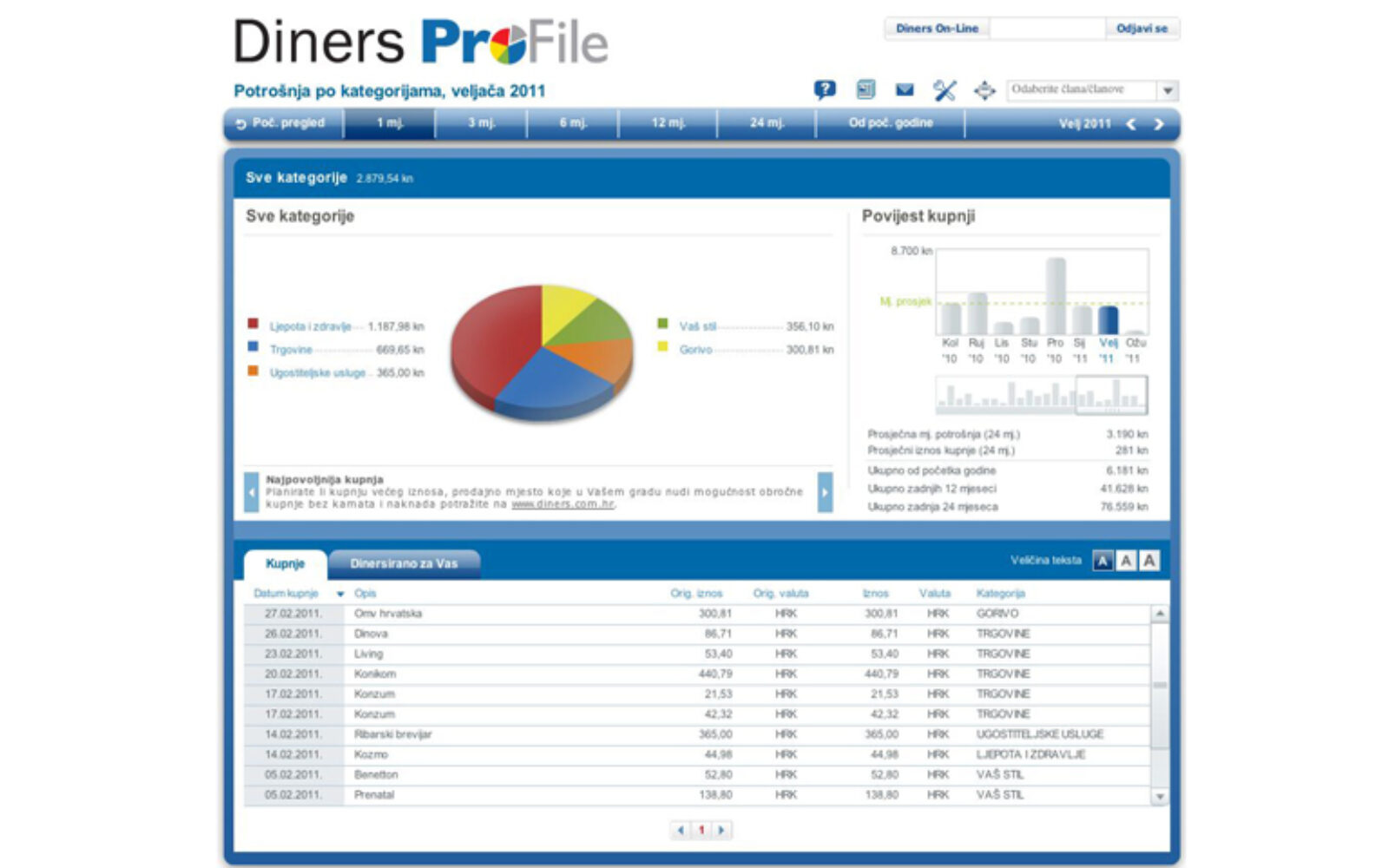Click right arrow of tips banner

[825, 492]
